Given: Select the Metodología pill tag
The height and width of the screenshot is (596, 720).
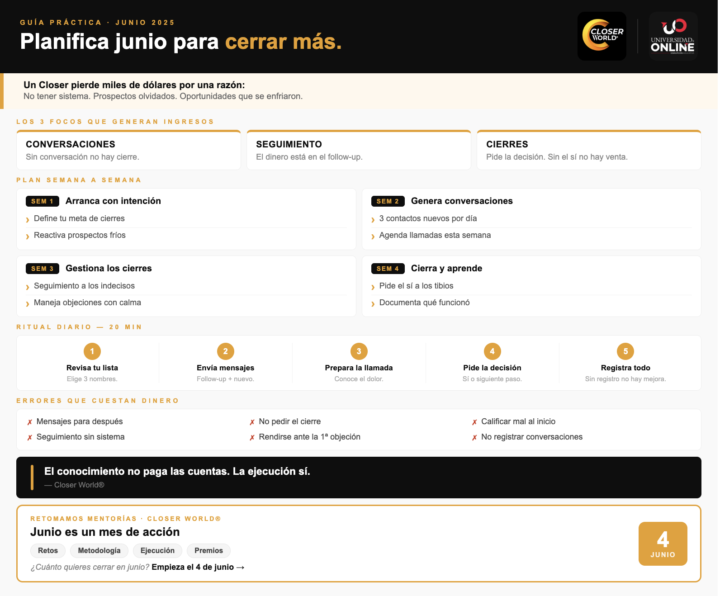Looking at the screenshot, I should (99, 551).
